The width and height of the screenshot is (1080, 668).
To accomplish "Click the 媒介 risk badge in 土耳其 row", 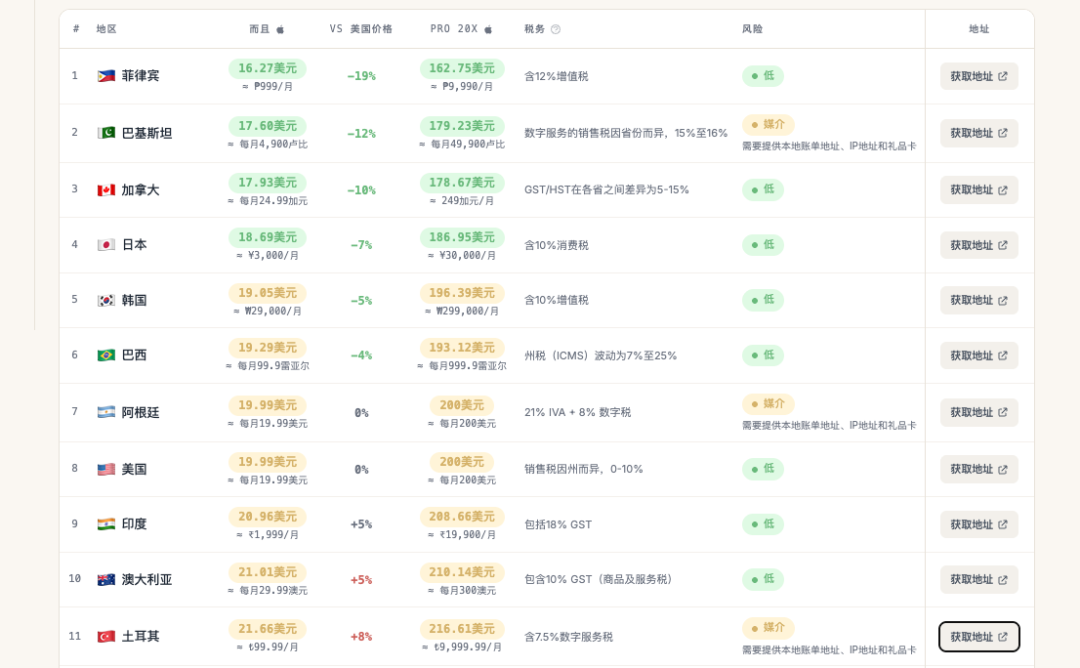I will click(768, 628).
